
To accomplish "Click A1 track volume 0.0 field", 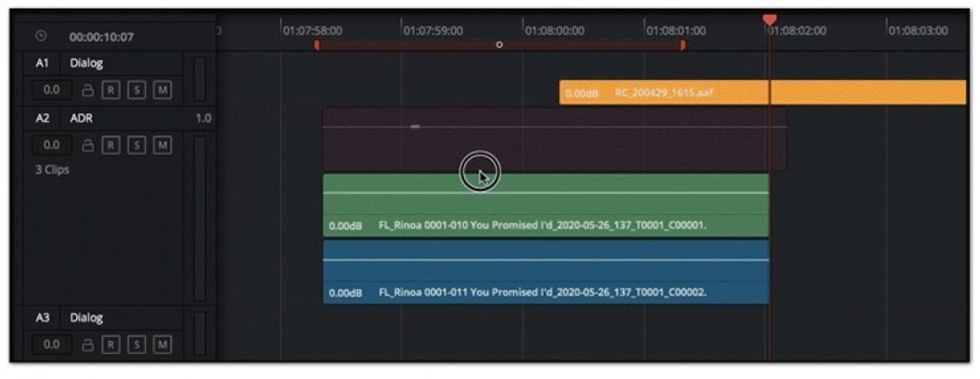I will point(51,90).
